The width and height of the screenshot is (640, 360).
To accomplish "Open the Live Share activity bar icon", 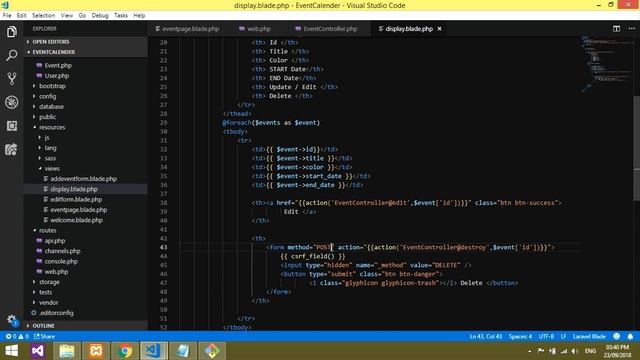I will coord(11,149).
